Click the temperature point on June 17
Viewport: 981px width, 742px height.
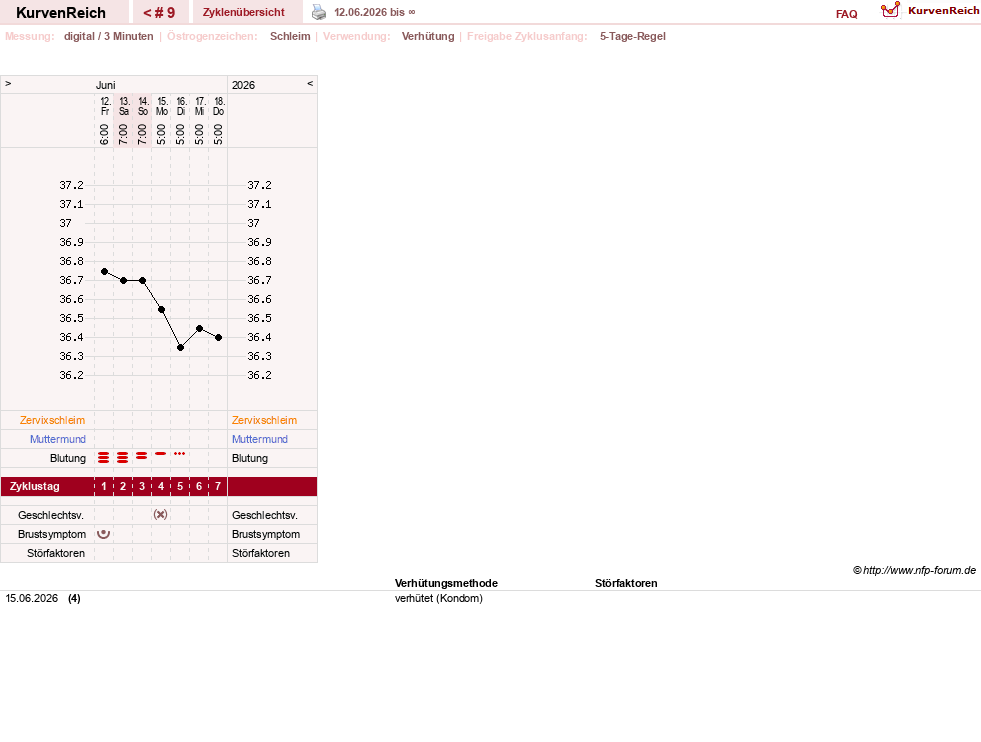200,328
